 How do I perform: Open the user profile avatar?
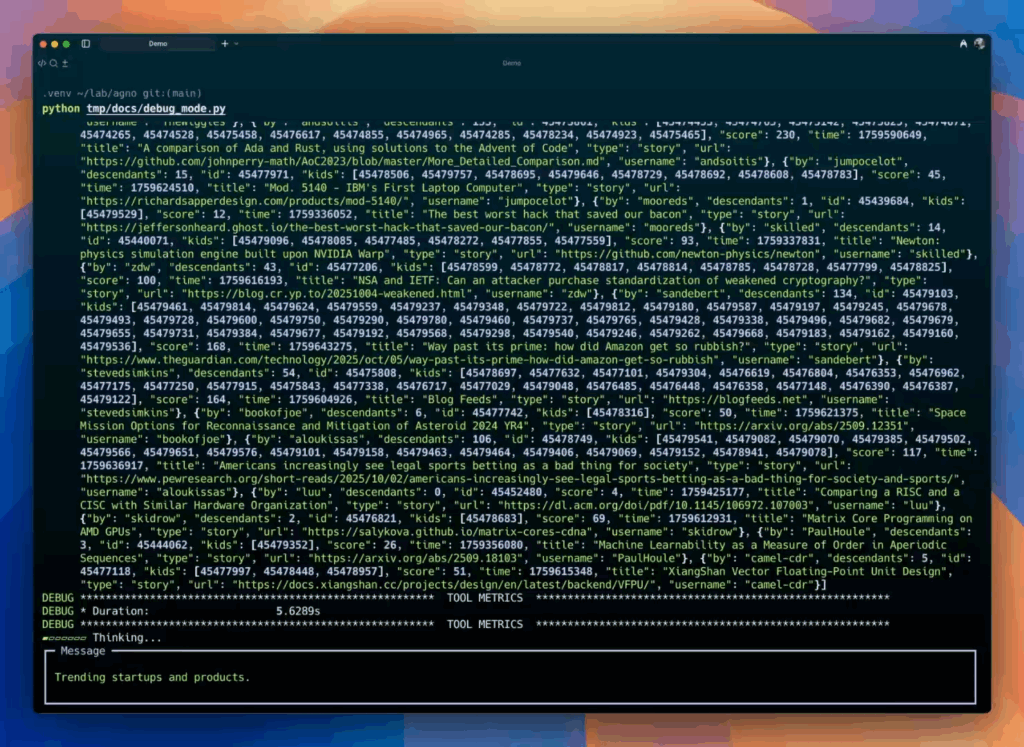[979, 44]
